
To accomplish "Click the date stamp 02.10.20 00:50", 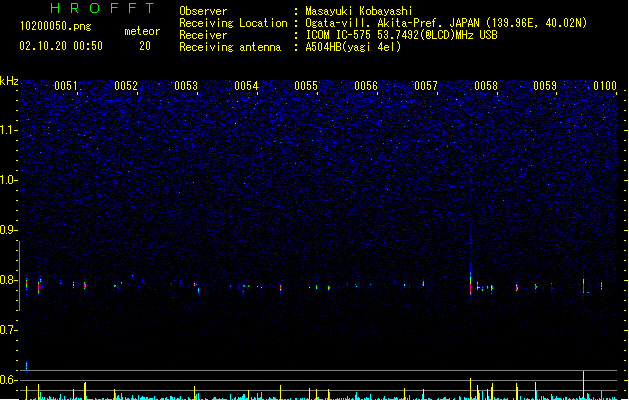I will click(61, 46).
